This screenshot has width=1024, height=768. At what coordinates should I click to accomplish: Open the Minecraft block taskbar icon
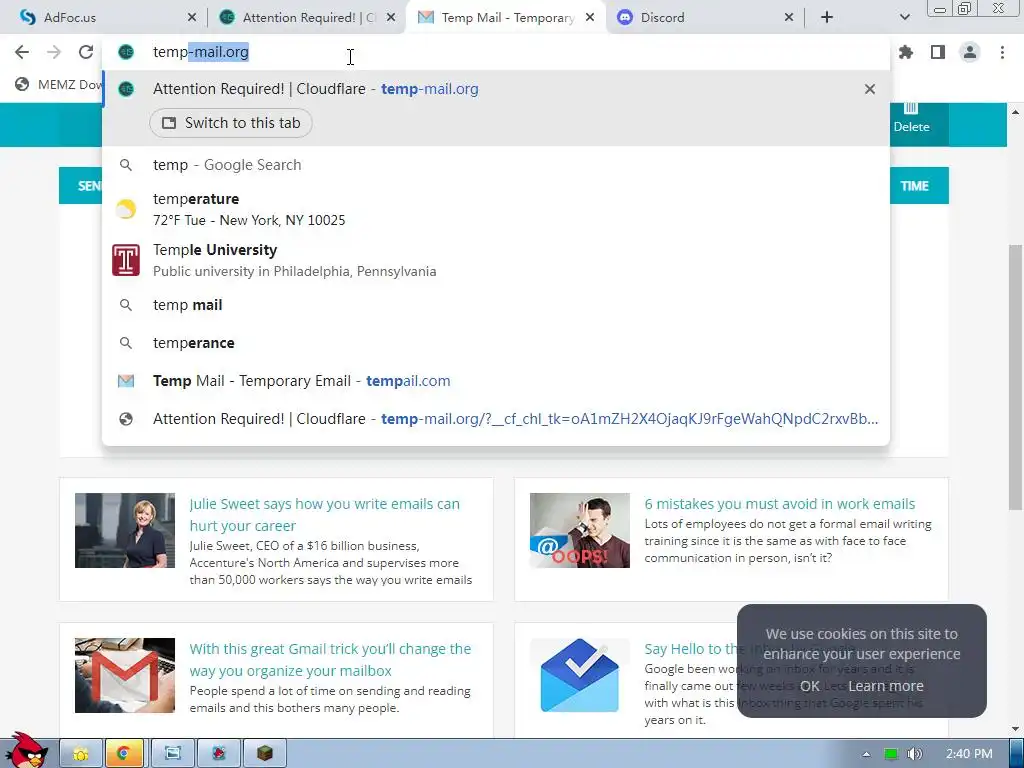pyautogui.click(x=264, y=754)
